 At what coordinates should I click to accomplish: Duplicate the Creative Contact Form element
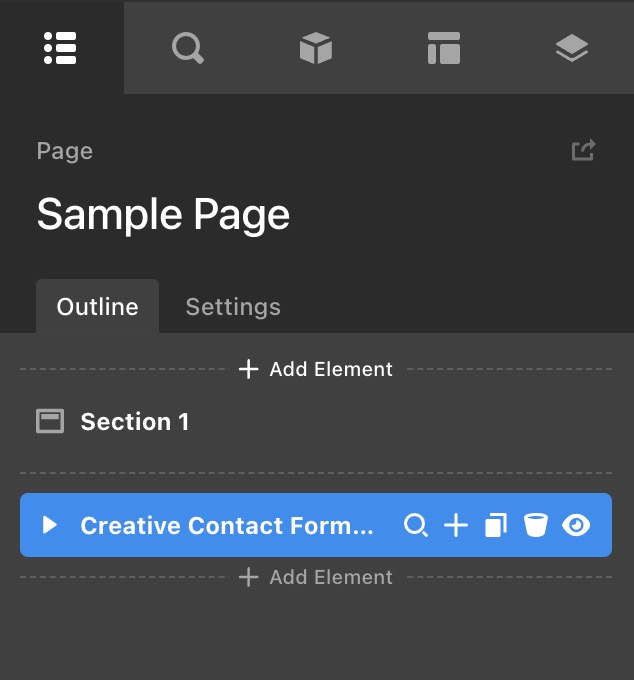[x=496, y=525]
